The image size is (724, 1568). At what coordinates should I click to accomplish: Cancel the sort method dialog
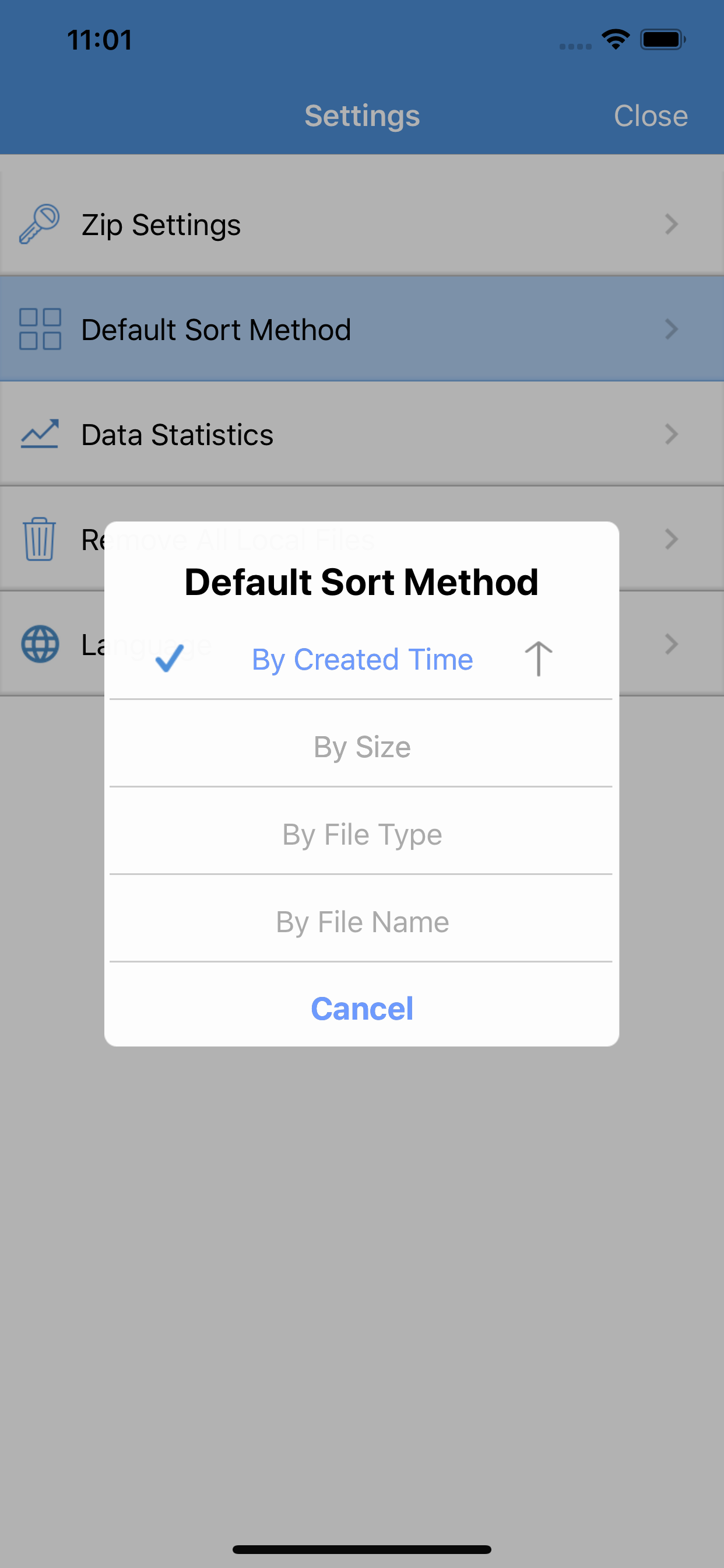pyautogui.click(x=362, y=1009)
